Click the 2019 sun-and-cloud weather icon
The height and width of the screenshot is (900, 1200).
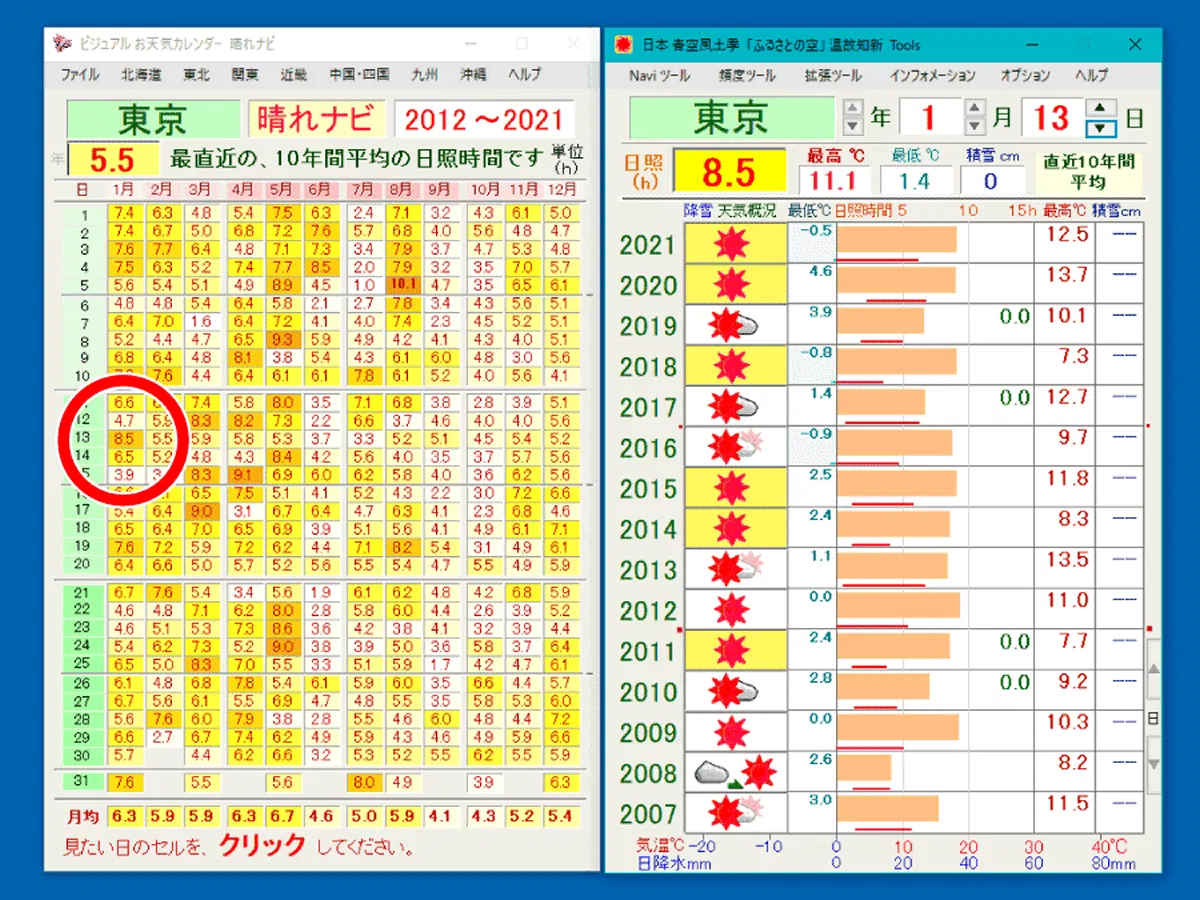coord(733,325)
